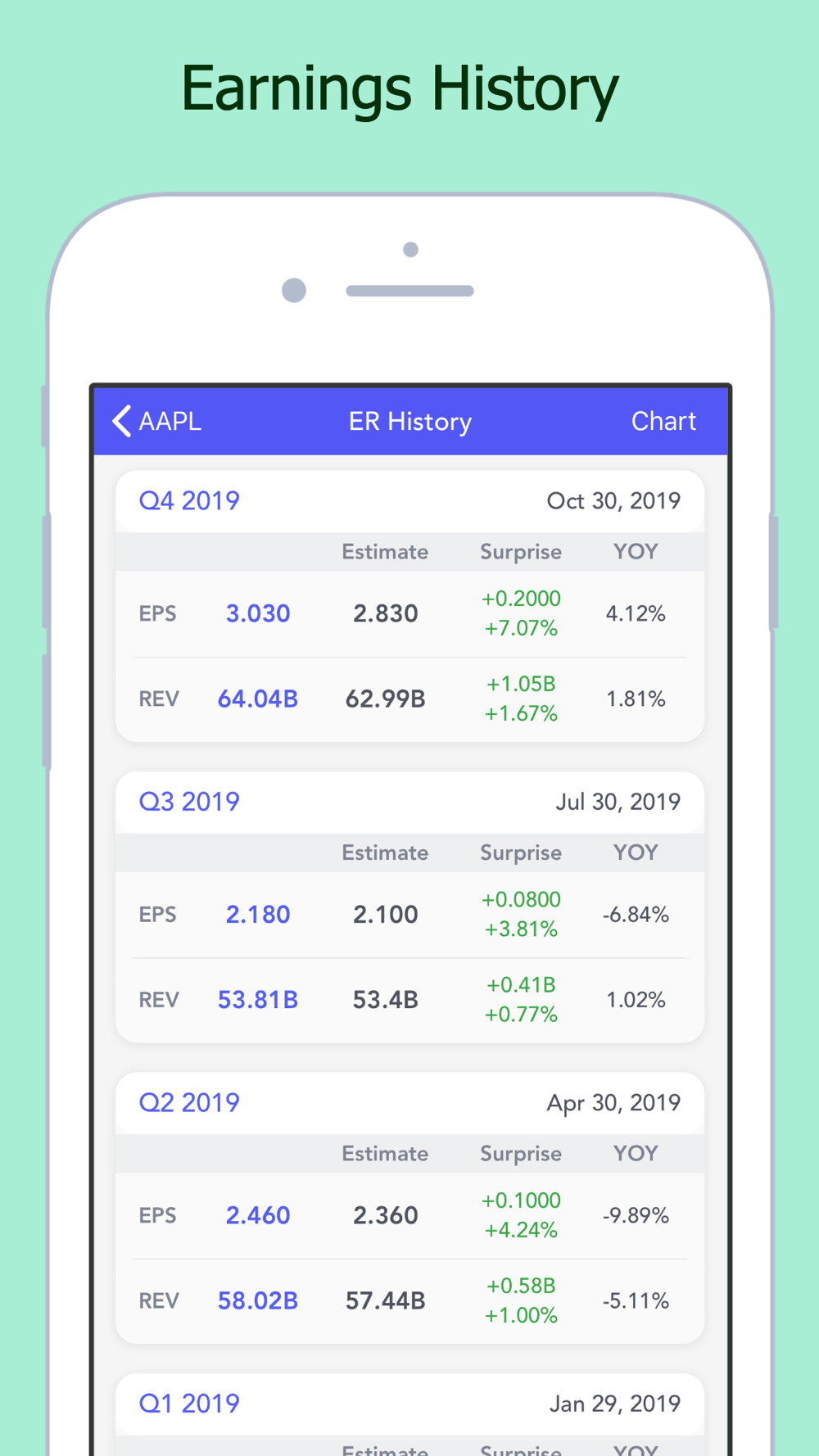Tap the Q4 2019 revenue value 64.04B

point(258,699)
